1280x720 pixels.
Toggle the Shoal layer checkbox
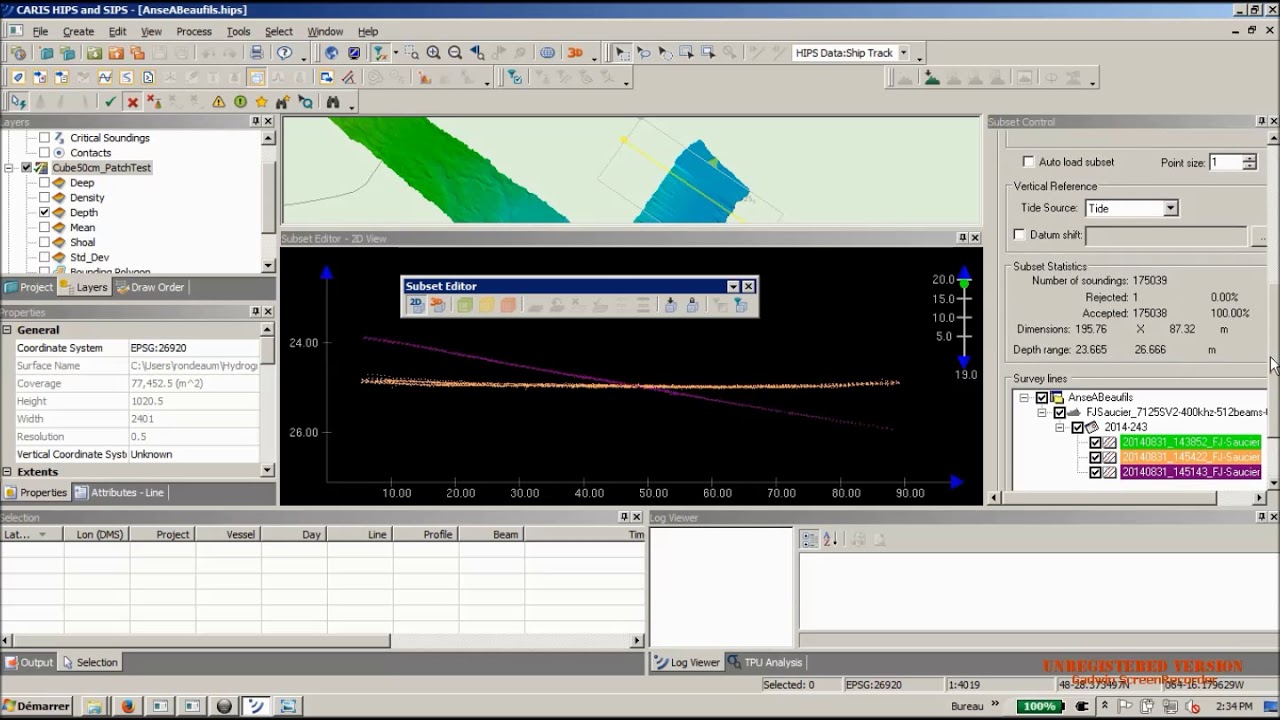click(x=44, y=243)
